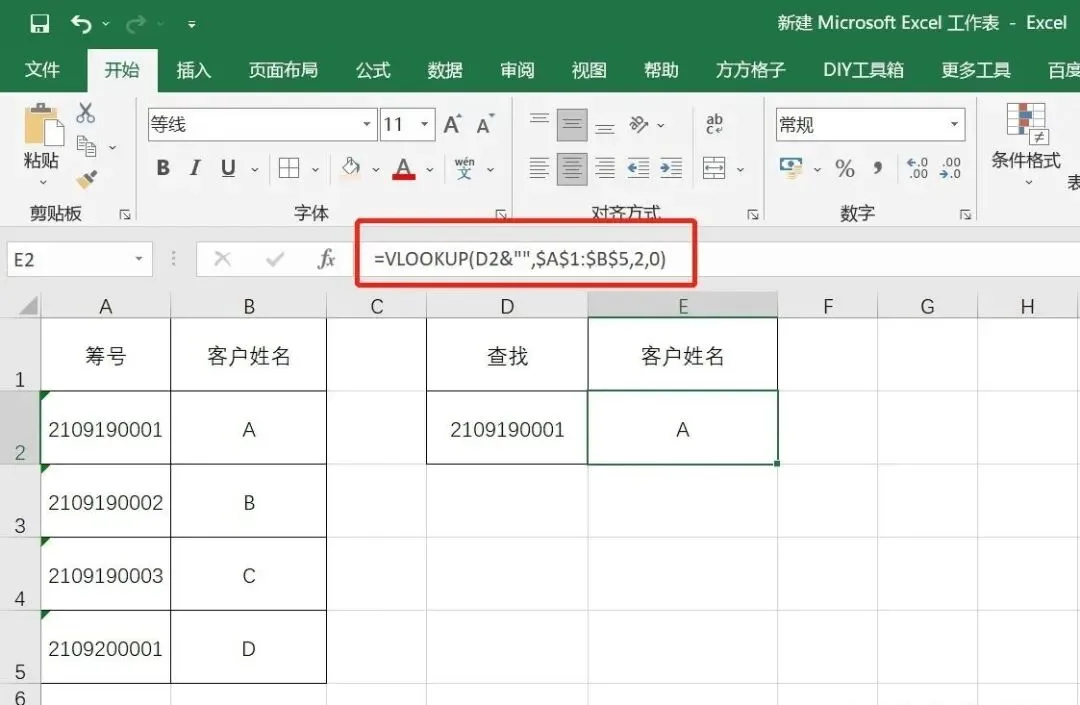Click the Comma Style icon
The image size is (1080, 705).
click(x=878, y=168)
